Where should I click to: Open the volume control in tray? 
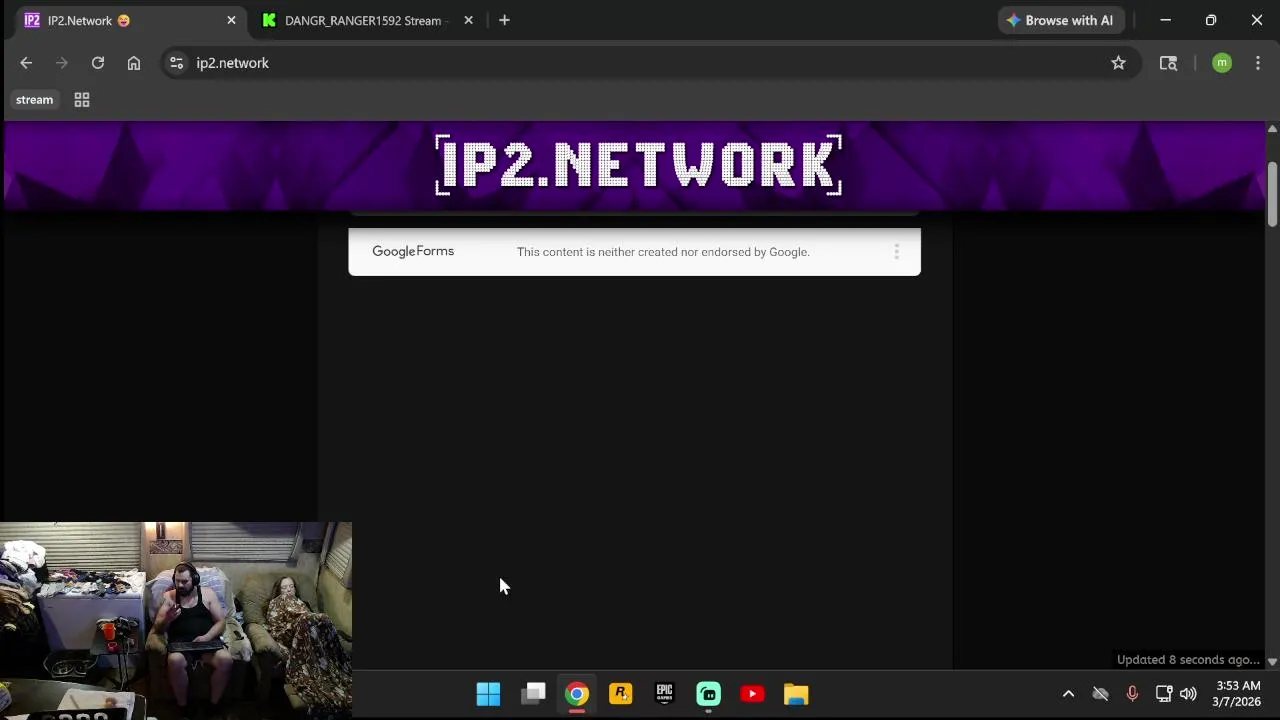click(1188, 694)
